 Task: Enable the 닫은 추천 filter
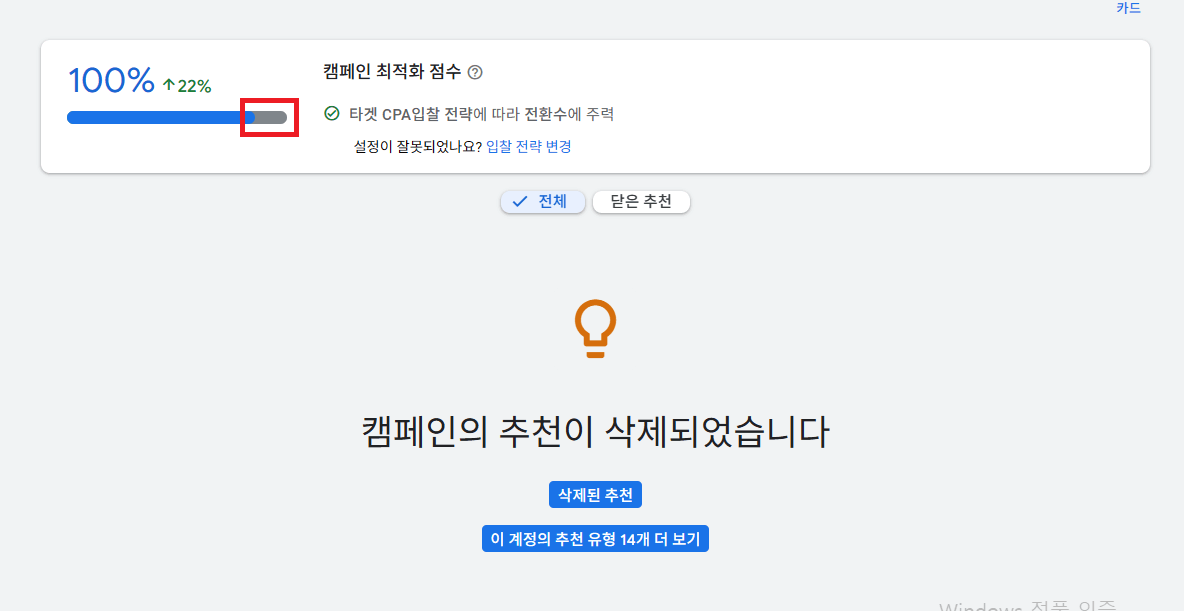pos(641,201)
